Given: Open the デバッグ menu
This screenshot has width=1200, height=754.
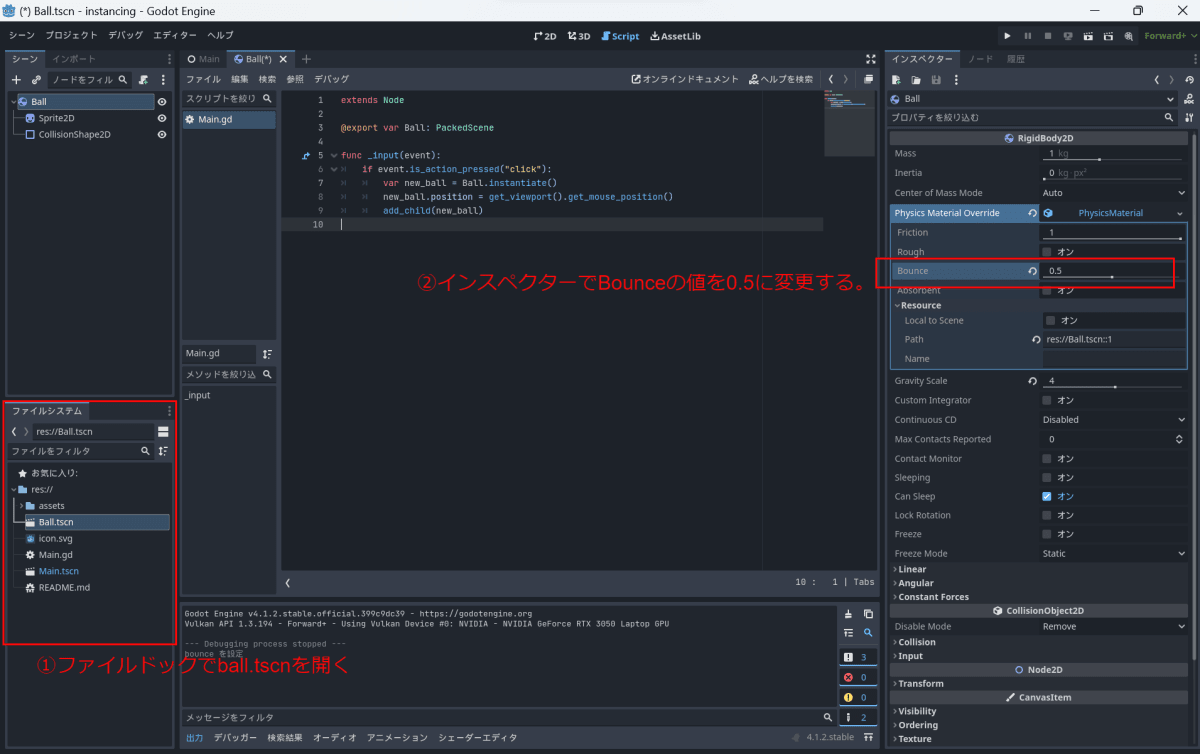Looking at the screenshot, I should click(125, 35).
